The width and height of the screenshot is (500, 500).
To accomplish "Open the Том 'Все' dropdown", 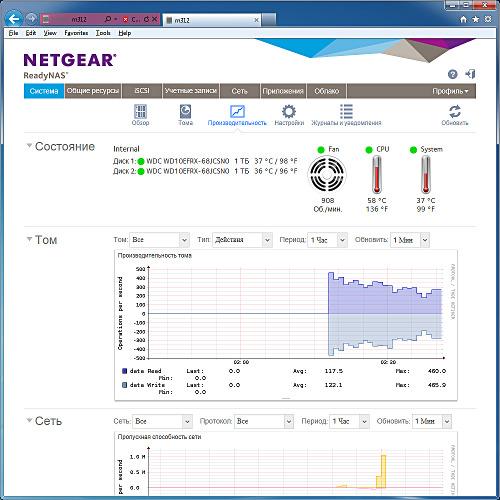I will click(159, 240).
